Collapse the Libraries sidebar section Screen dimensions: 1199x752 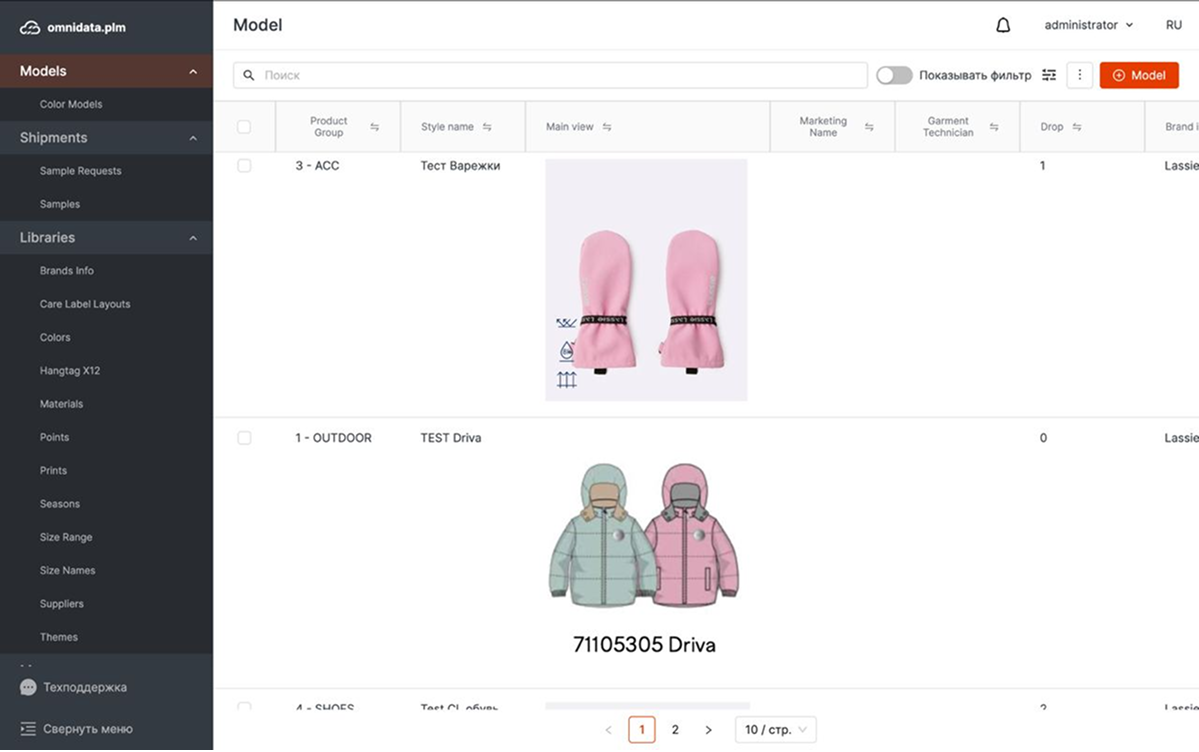[x=193, y=238]
